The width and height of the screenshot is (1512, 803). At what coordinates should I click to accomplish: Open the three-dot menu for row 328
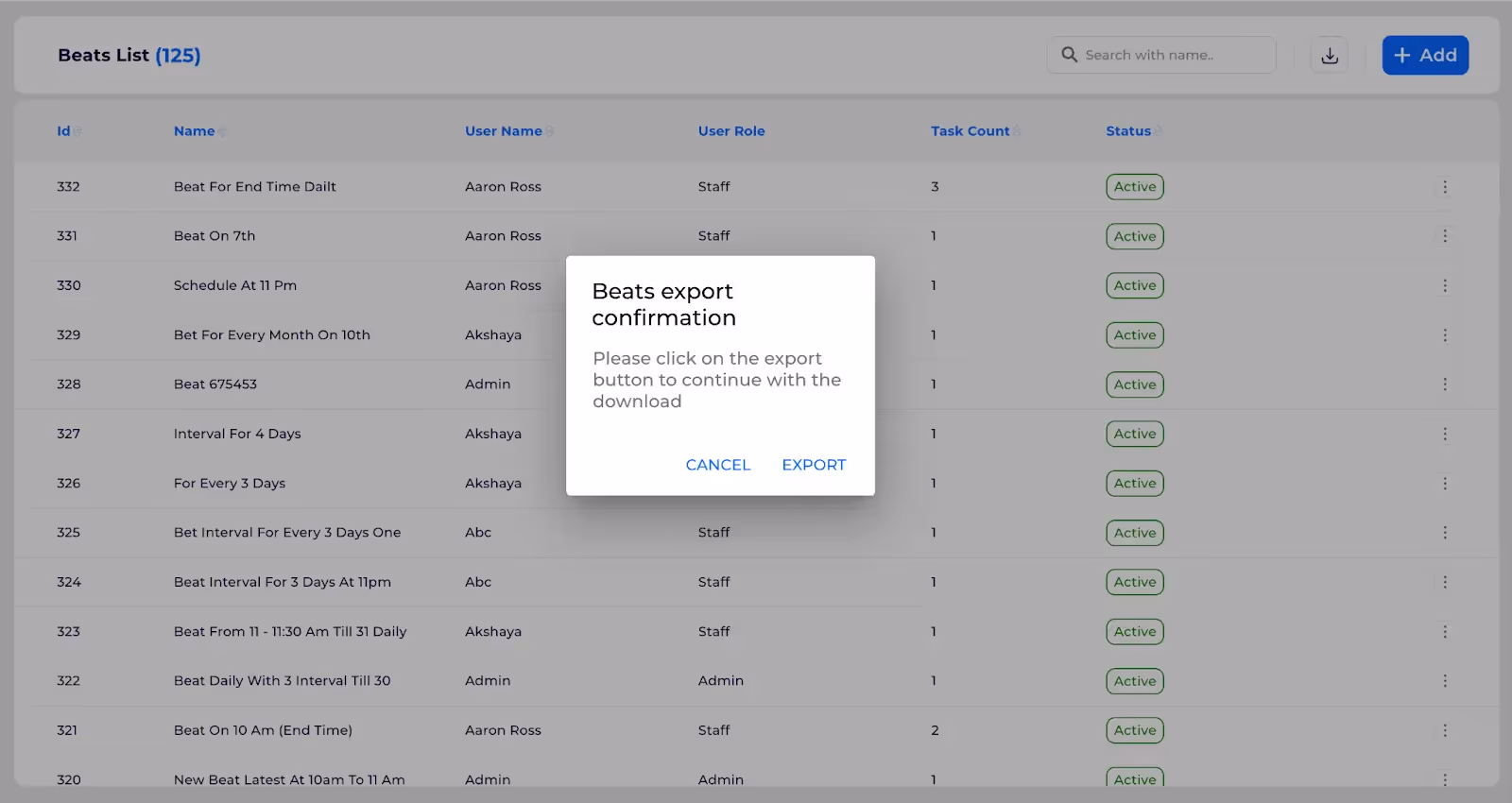point(1445,384)
